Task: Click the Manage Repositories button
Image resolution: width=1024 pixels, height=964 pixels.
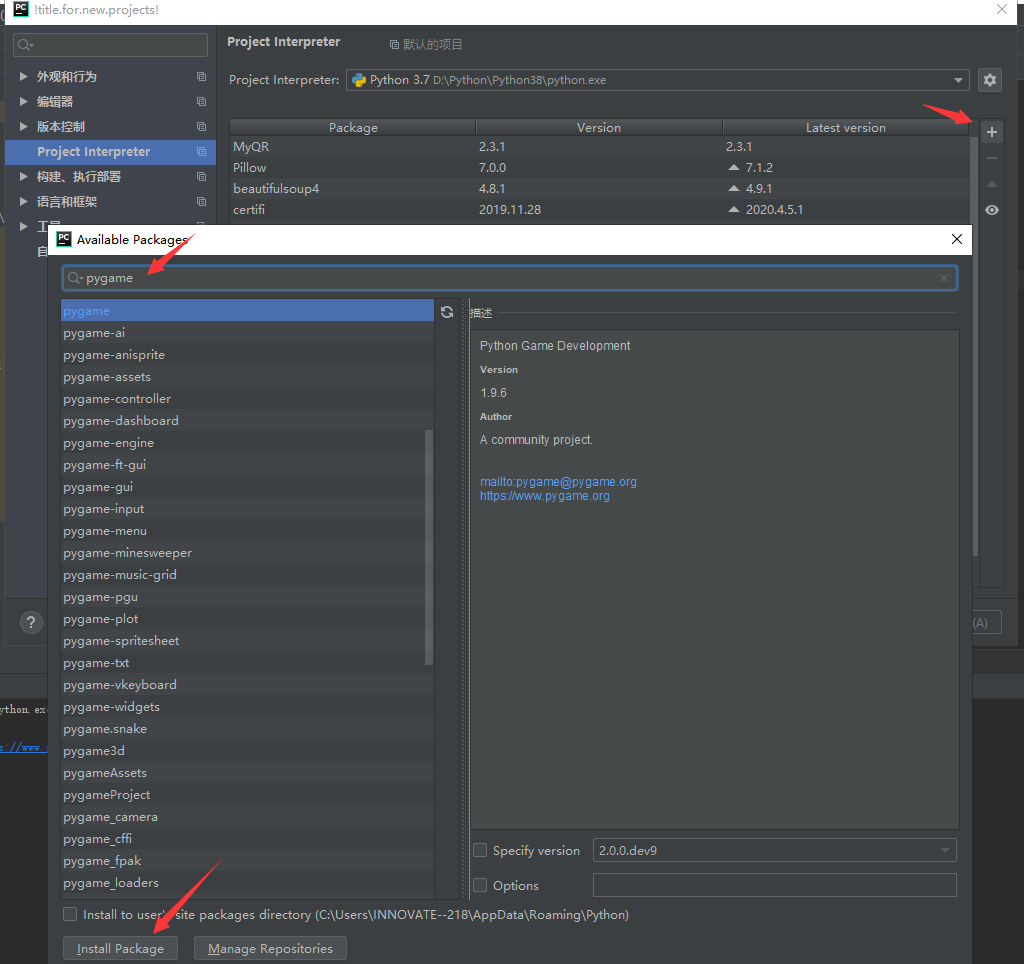Action: coord(270,948)
